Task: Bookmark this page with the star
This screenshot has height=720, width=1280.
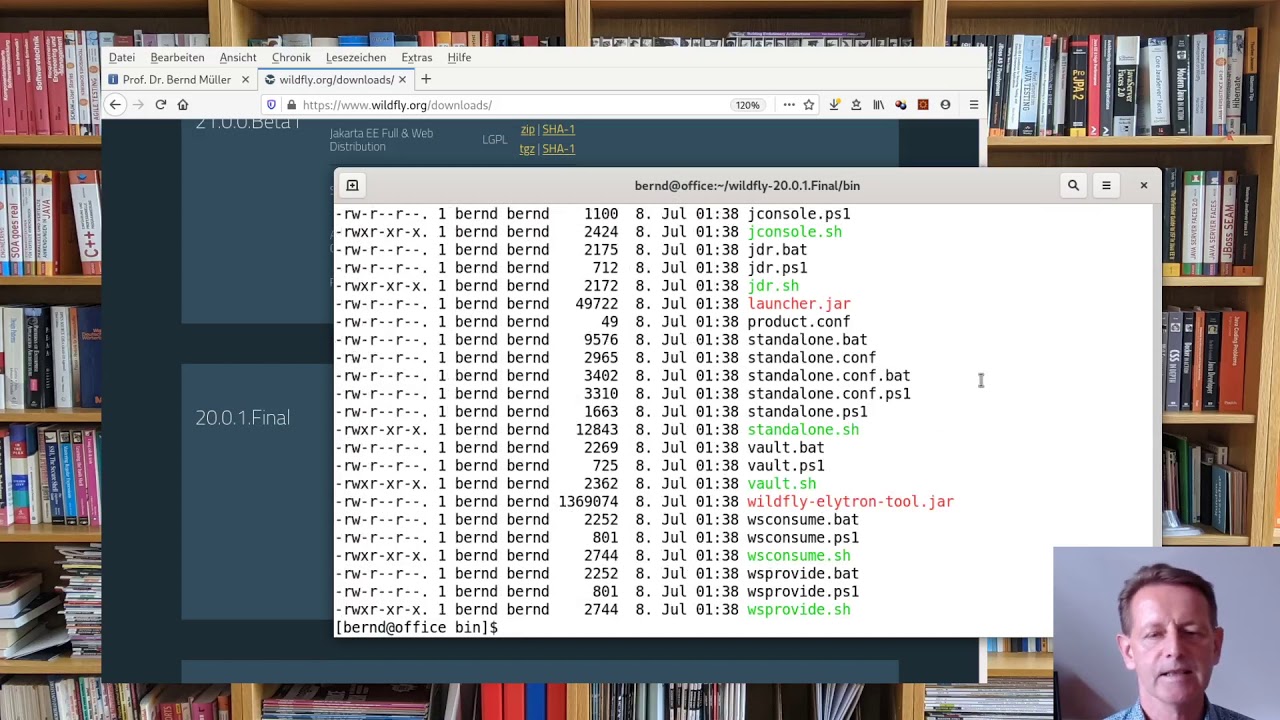Action: pos(809,105)
